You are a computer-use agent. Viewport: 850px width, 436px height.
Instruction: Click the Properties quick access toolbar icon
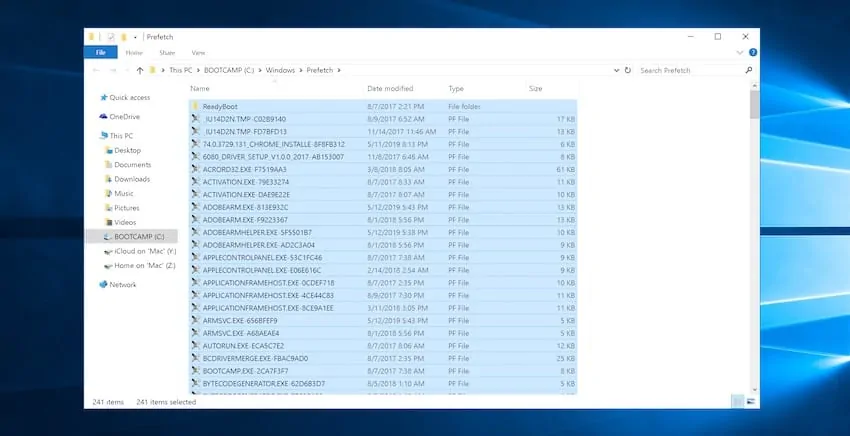111,37
